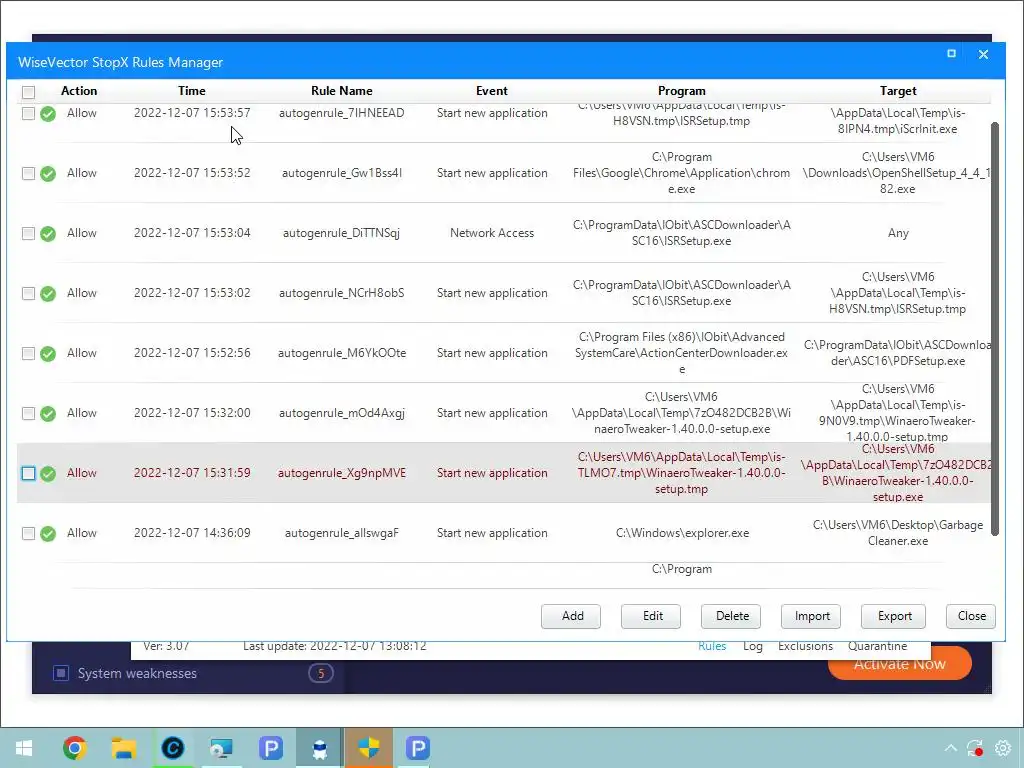Tick checkbox for rule autogenrule_NCrH8obS

pos(28,294)
